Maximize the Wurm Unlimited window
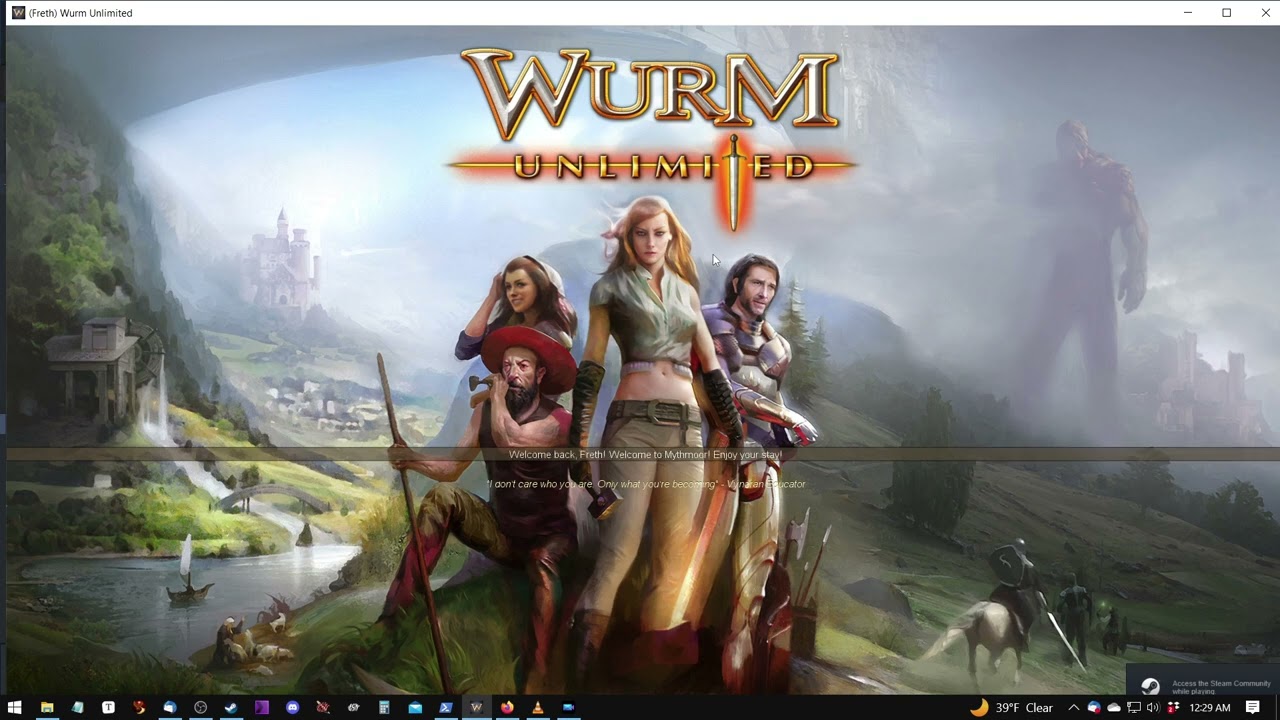 (x=1227, y=13)
